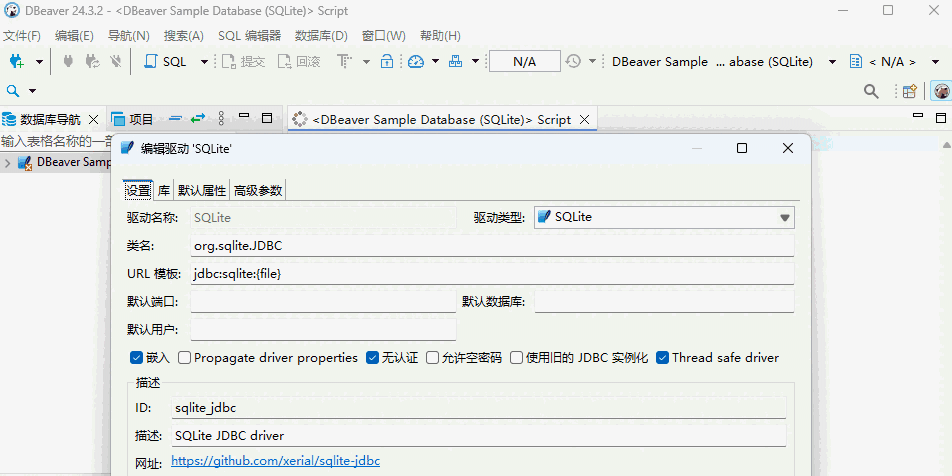
Task: Open the 数据库(D) menu
Action: pos(321,36)
